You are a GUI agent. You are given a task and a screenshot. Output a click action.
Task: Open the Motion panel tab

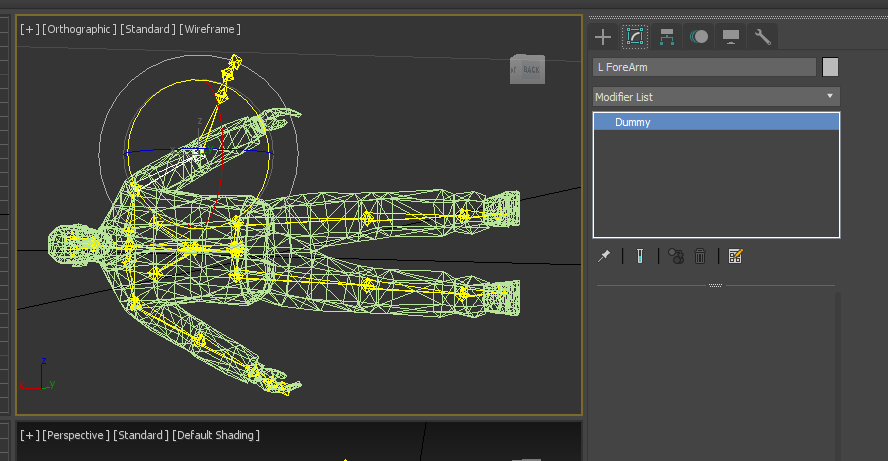pyautogui.click(x=699, y=37)
